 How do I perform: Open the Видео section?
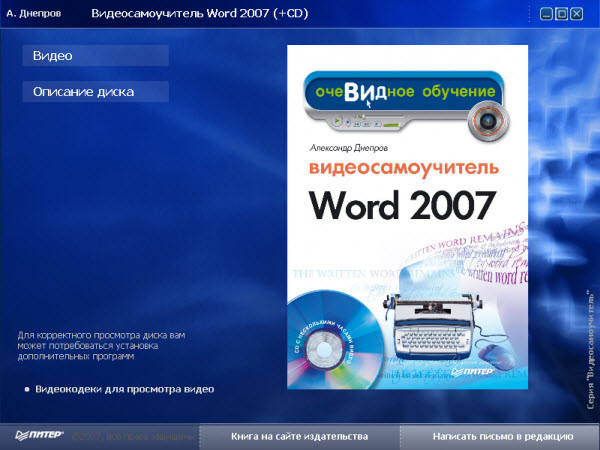95,56
